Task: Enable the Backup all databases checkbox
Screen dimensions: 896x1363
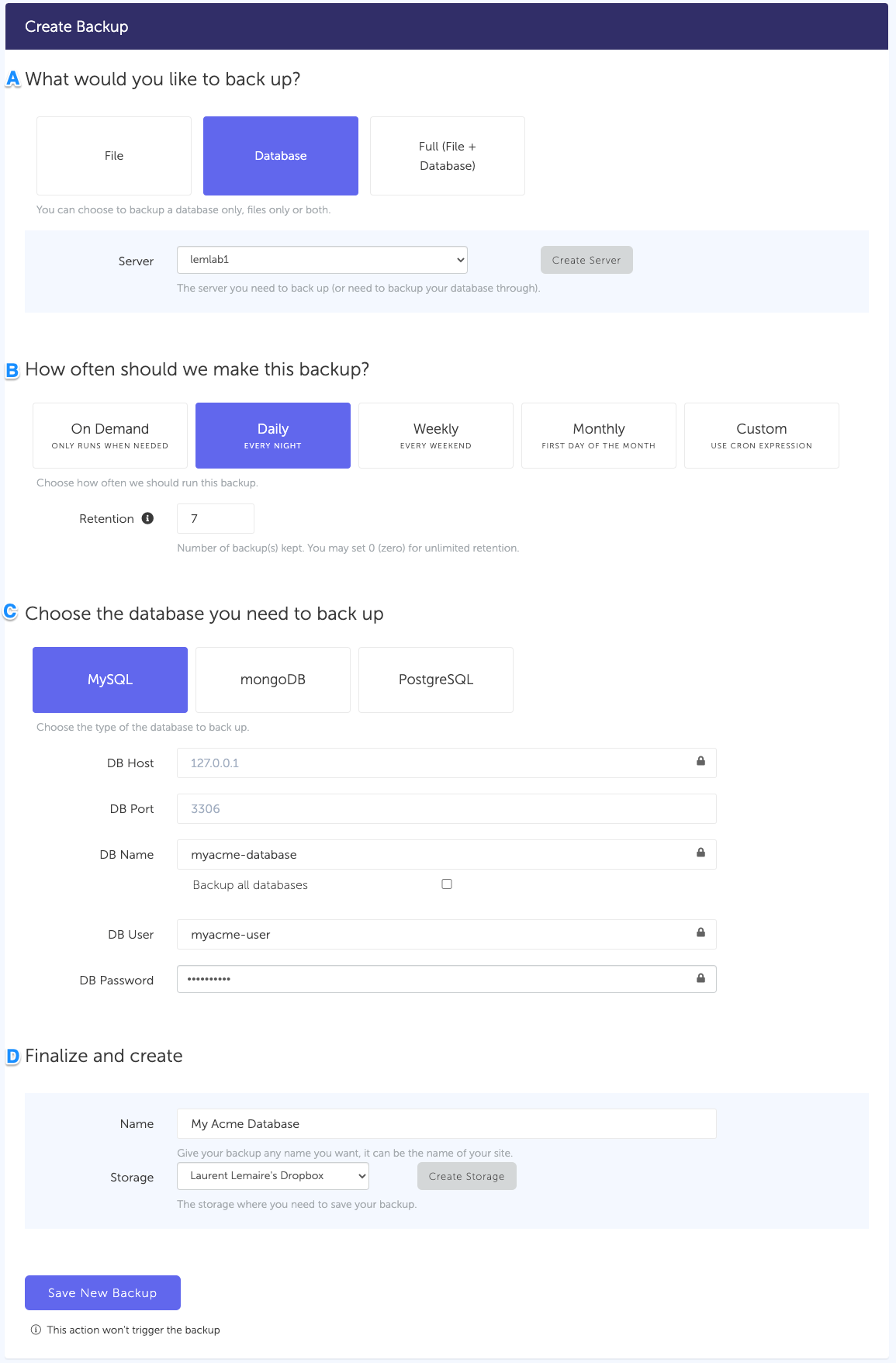Action: [x=447, y=884]
